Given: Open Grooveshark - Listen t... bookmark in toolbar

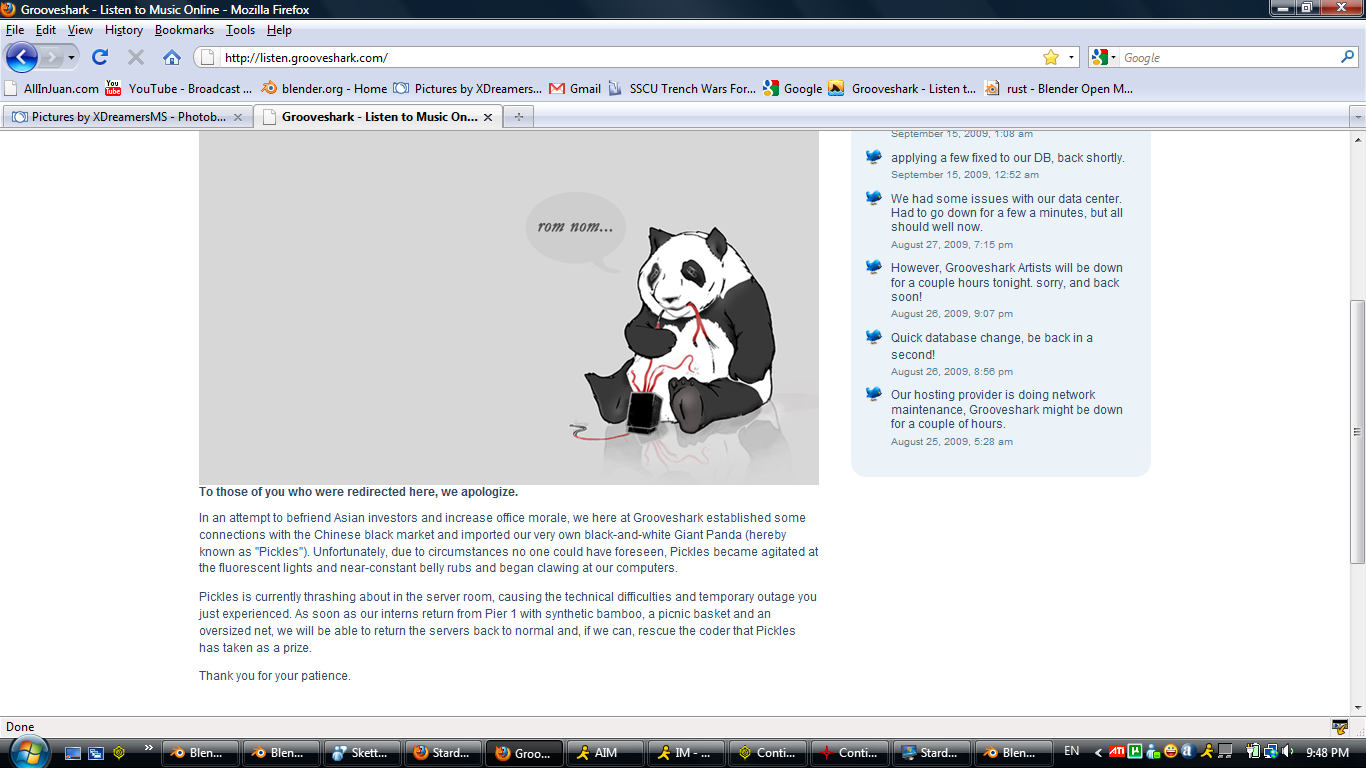Looking at the screenshot, I should click(x=902, y=88).
